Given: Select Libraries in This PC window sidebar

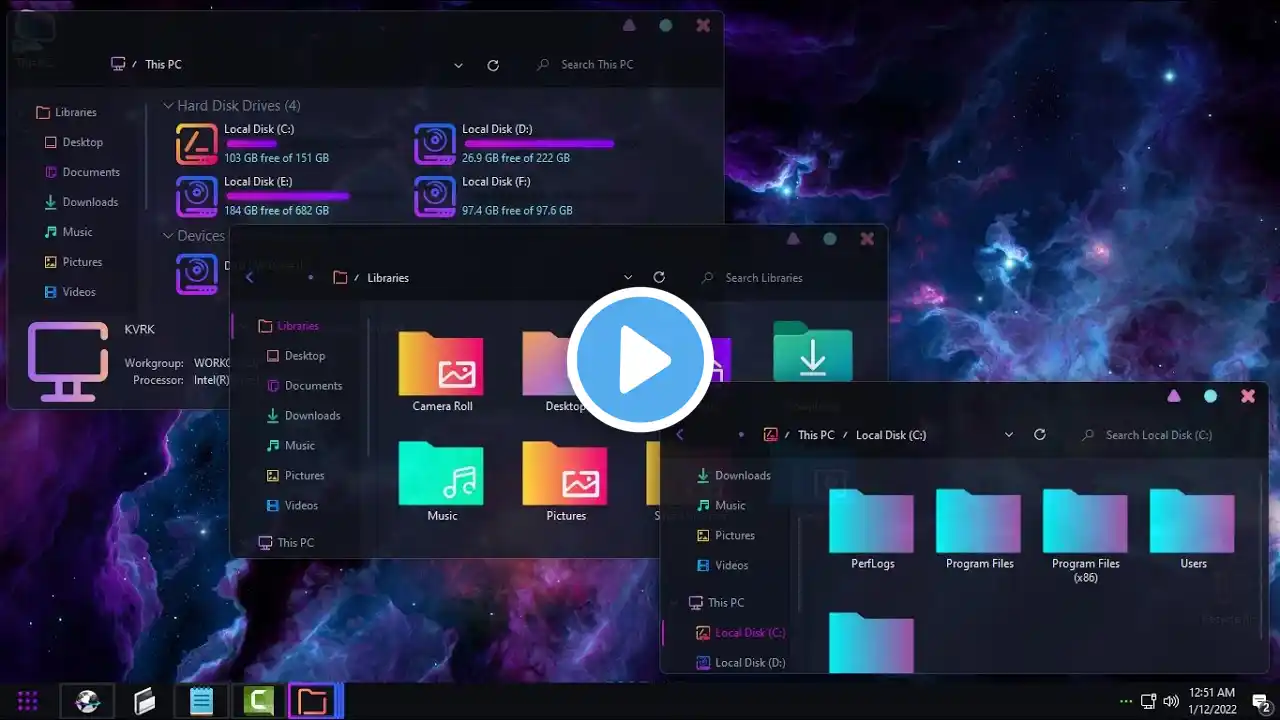Looking at the screenshot, I should click(66, 112).
